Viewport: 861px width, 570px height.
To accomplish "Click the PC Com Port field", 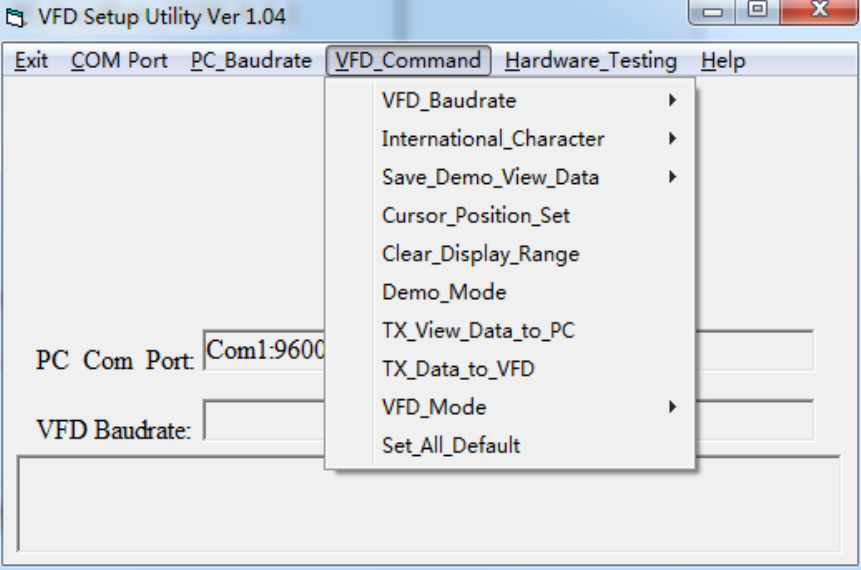I will coord(264,351).
